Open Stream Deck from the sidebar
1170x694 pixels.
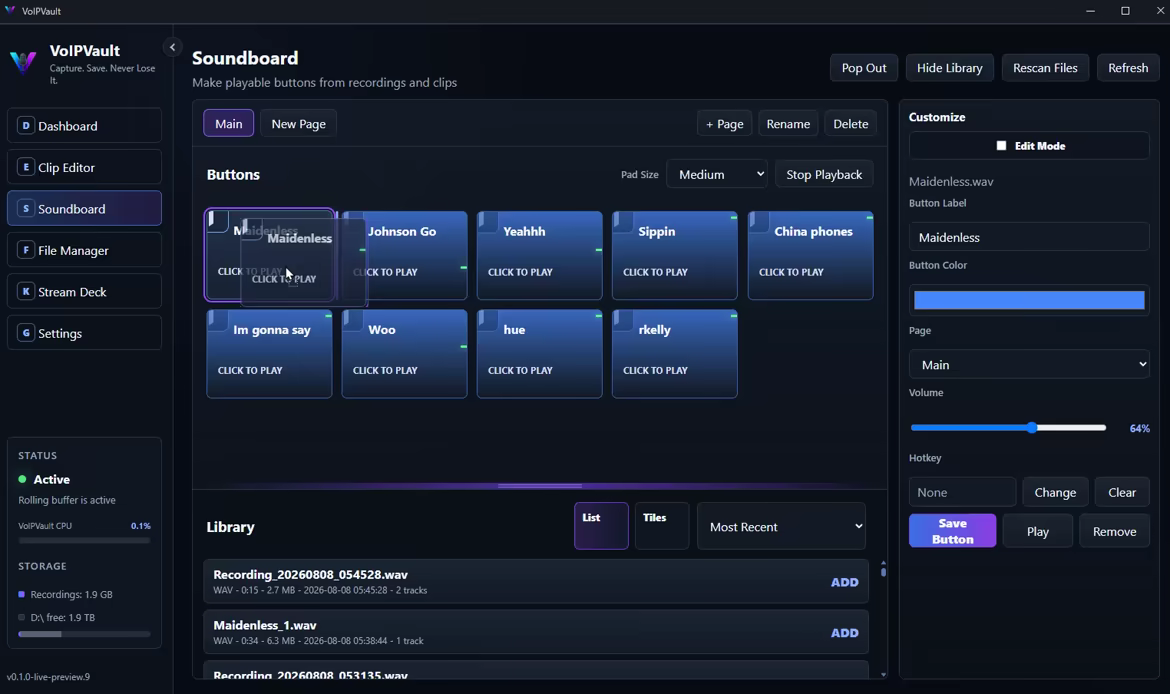coord(84,292)
